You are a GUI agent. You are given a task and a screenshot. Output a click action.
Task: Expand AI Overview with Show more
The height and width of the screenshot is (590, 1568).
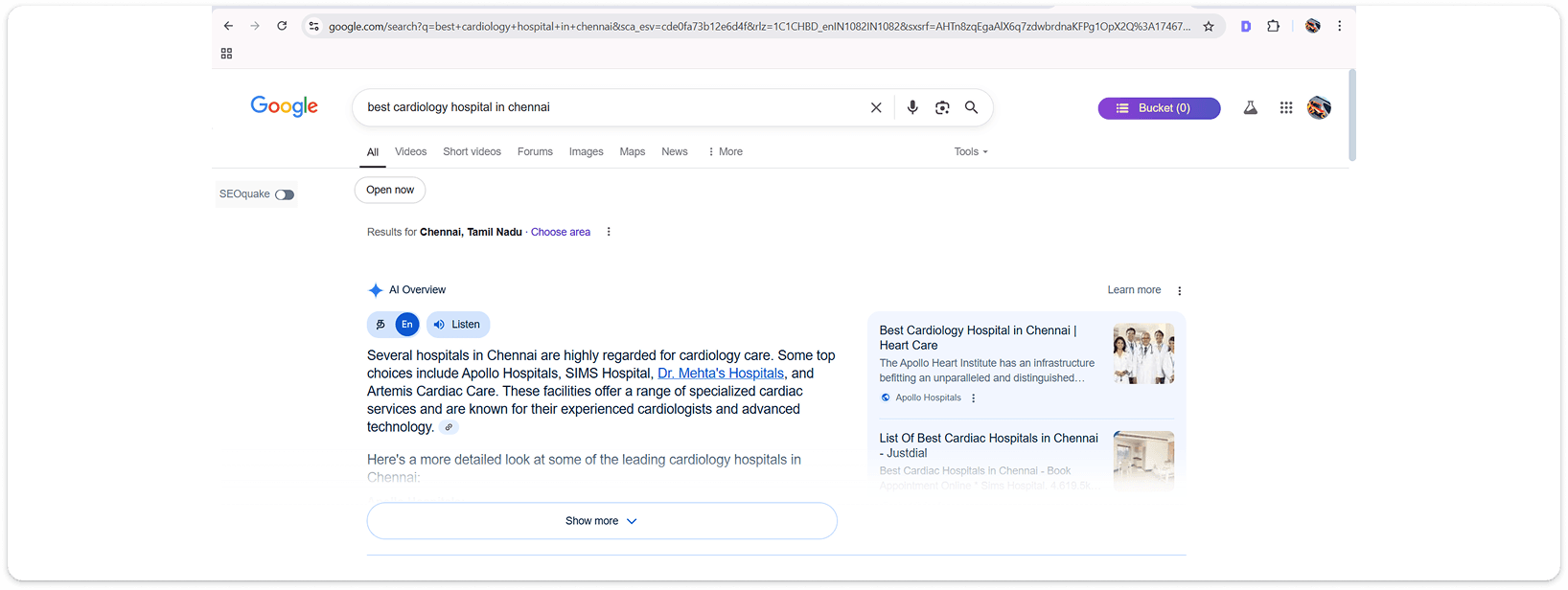pyautogui.click(x=601, y=521)
